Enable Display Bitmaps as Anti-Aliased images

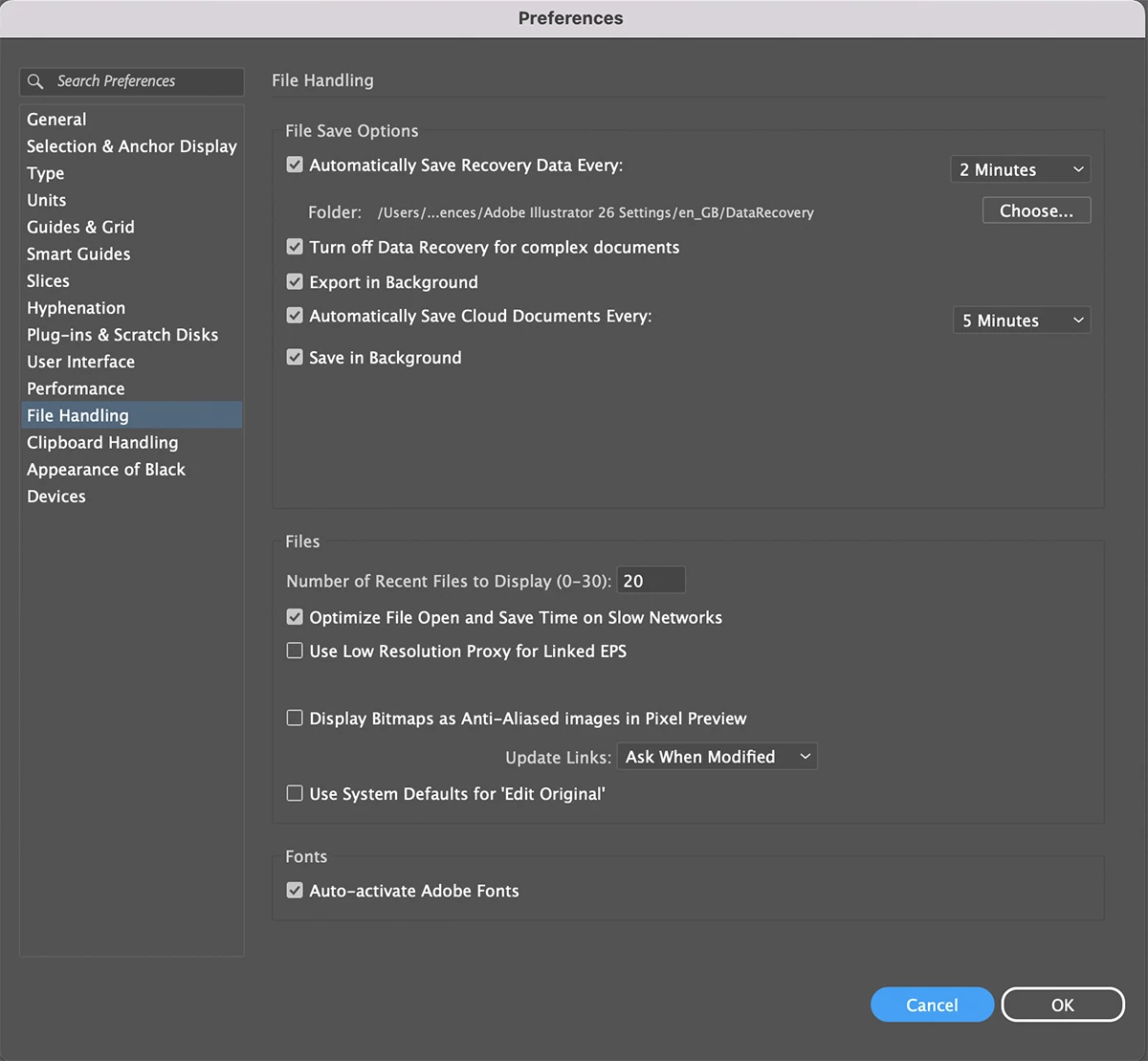click(x=295, y=718)
